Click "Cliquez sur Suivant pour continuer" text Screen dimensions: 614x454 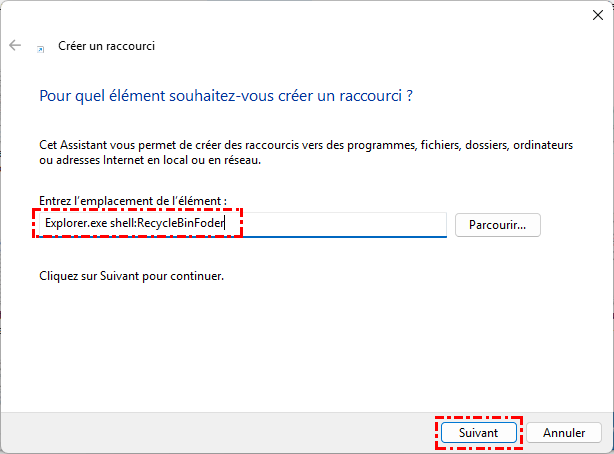click(130, 275)
